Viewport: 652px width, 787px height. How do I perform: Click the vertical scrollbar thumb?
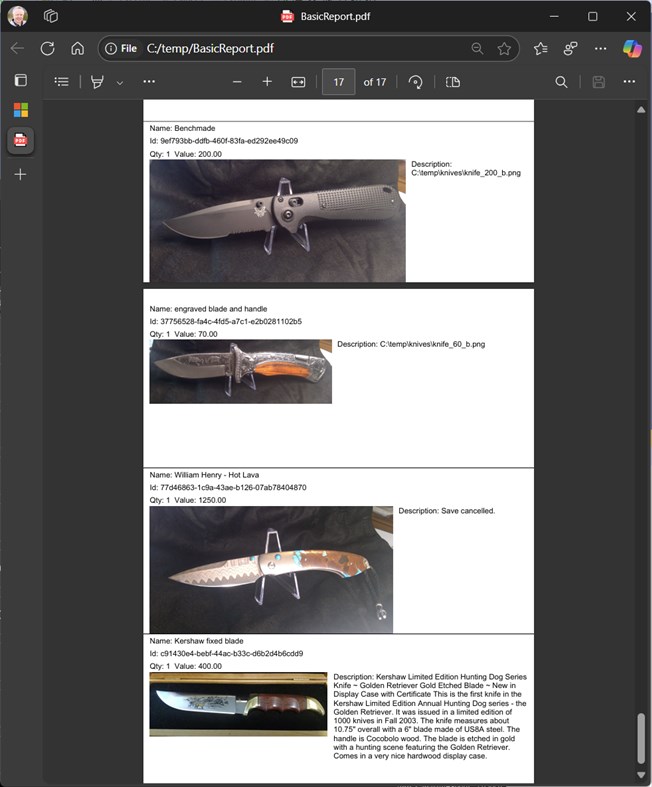pos(641,738)
